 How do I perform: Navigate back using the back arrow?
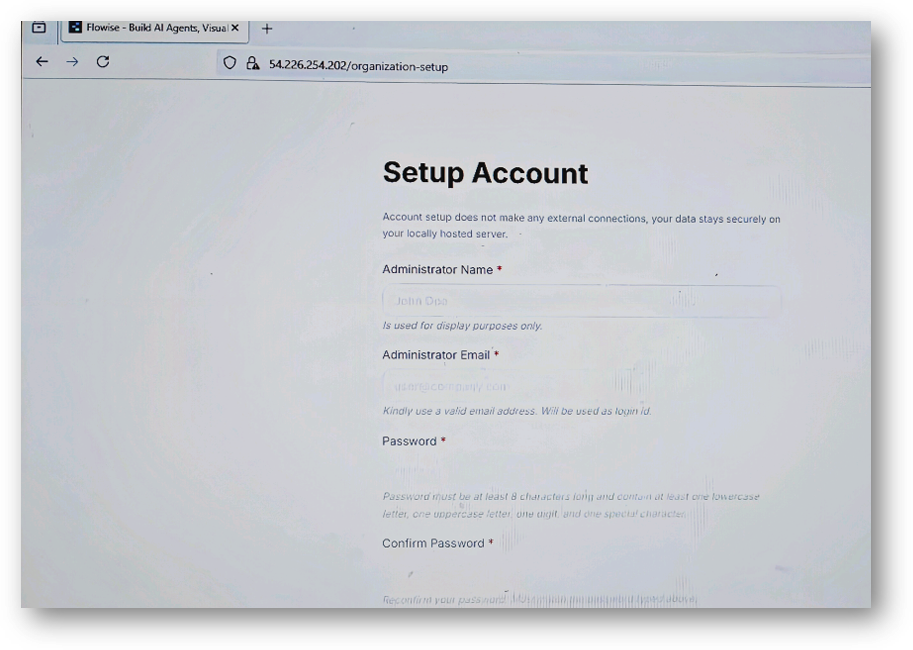click(40, 61)
